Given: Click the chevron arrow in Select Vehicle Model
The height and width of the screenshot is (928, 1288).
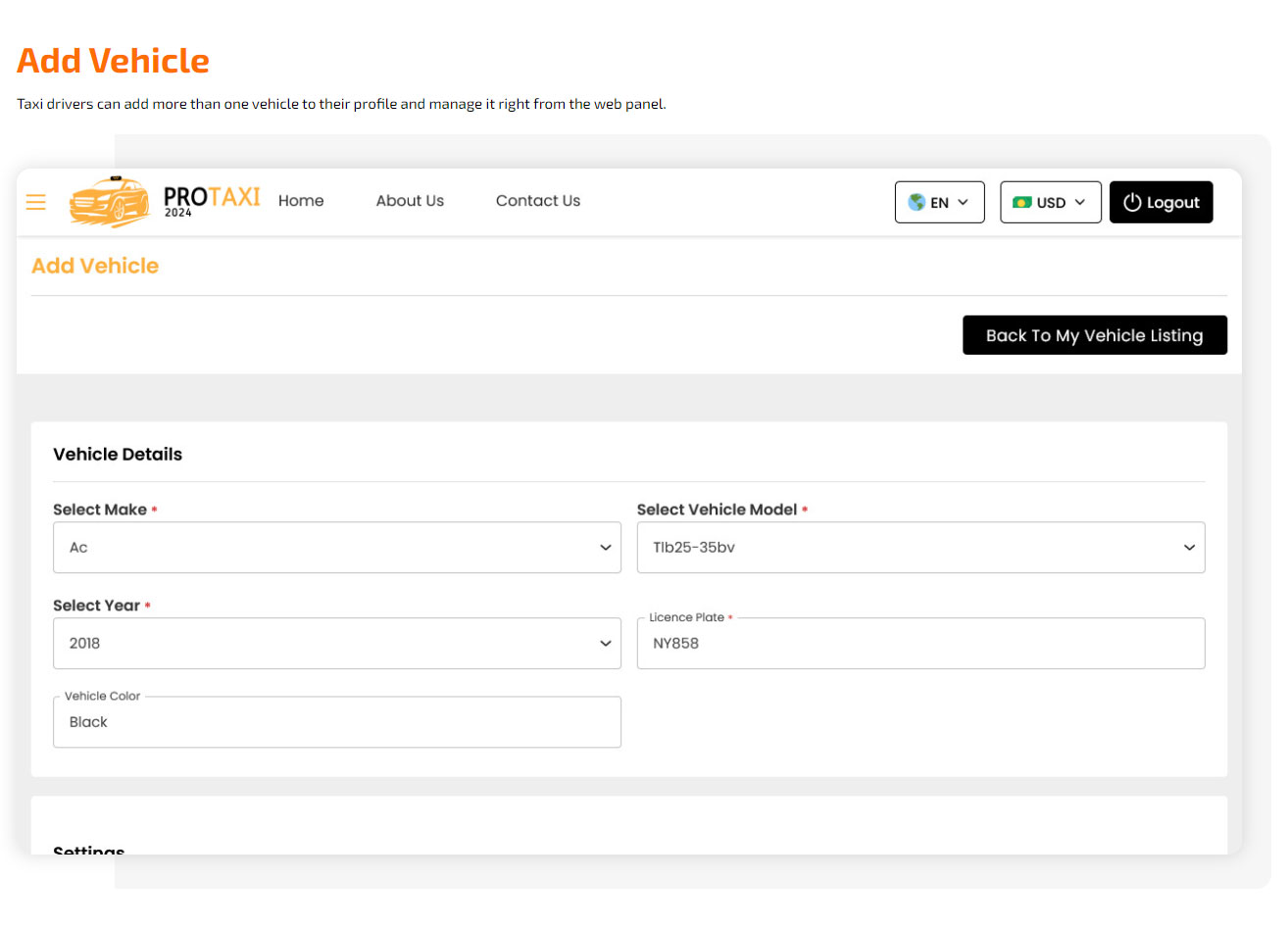Looking at the screenshot, I should 1189,548.
